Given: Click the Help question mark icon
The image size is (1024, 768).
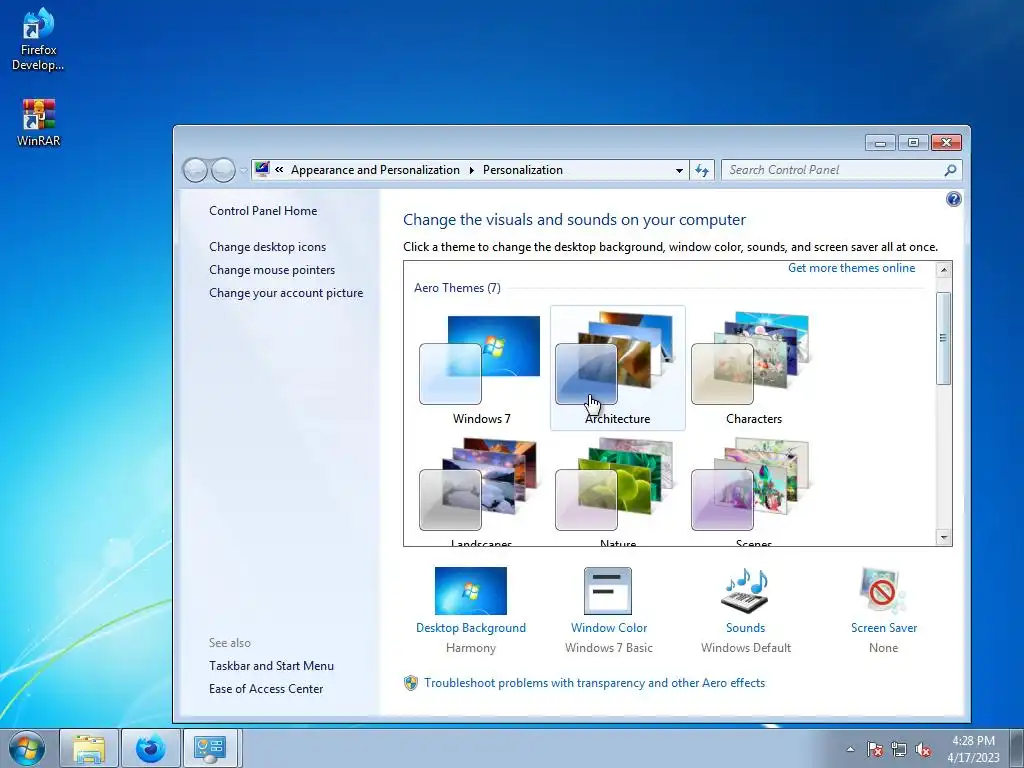Looking at the screenshot, I should click(x=953, y=199).
